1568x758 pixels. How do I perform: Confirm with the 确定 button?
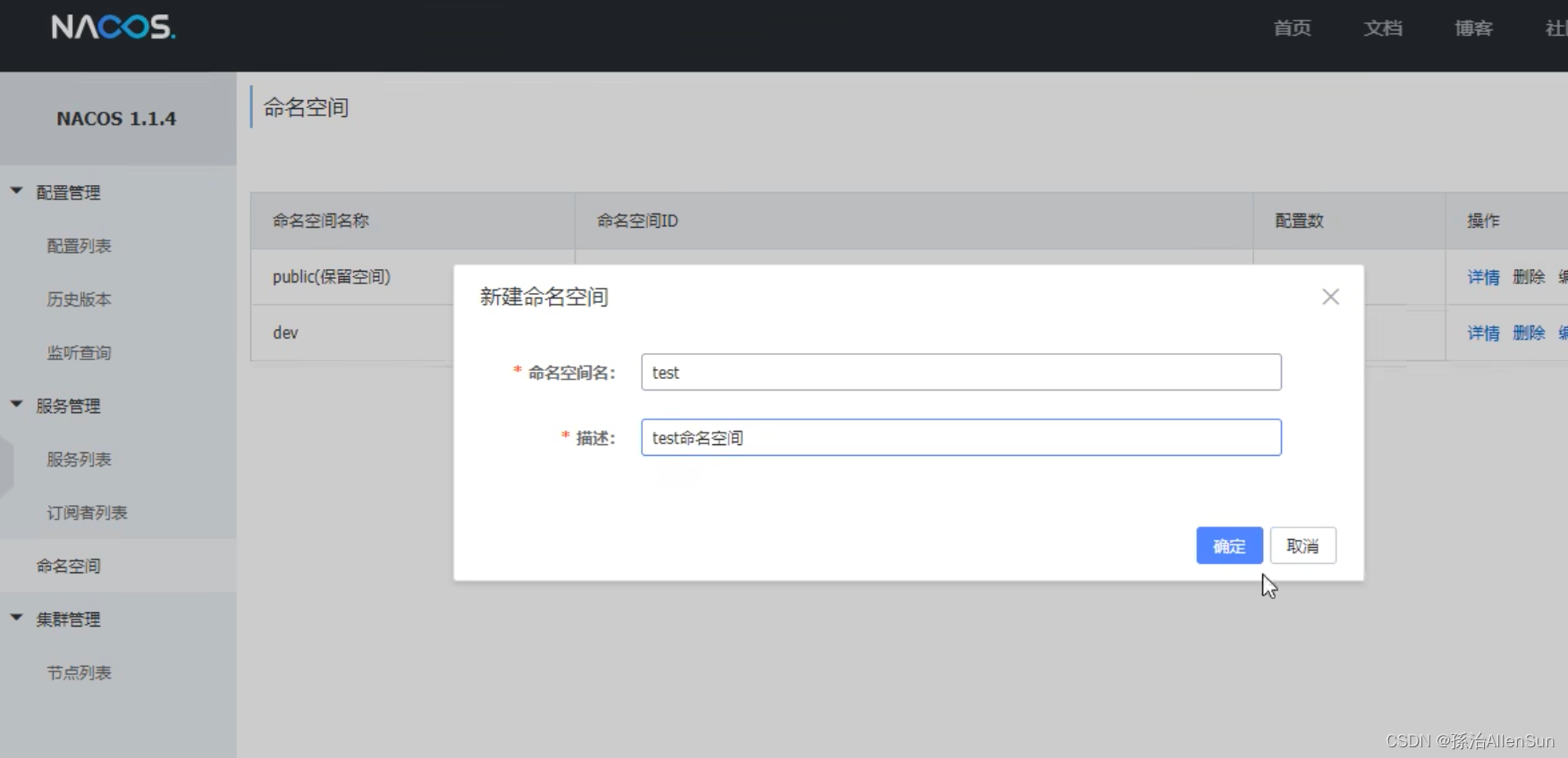[x=1229, y=545]
